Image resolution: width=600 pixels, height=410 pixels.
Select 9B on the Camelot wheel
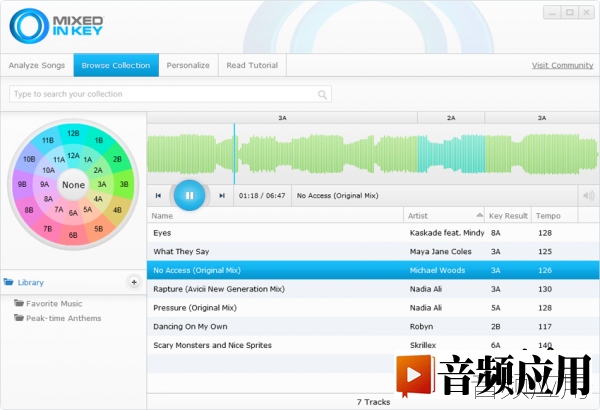pyautogui.click(x=22, y=184)
